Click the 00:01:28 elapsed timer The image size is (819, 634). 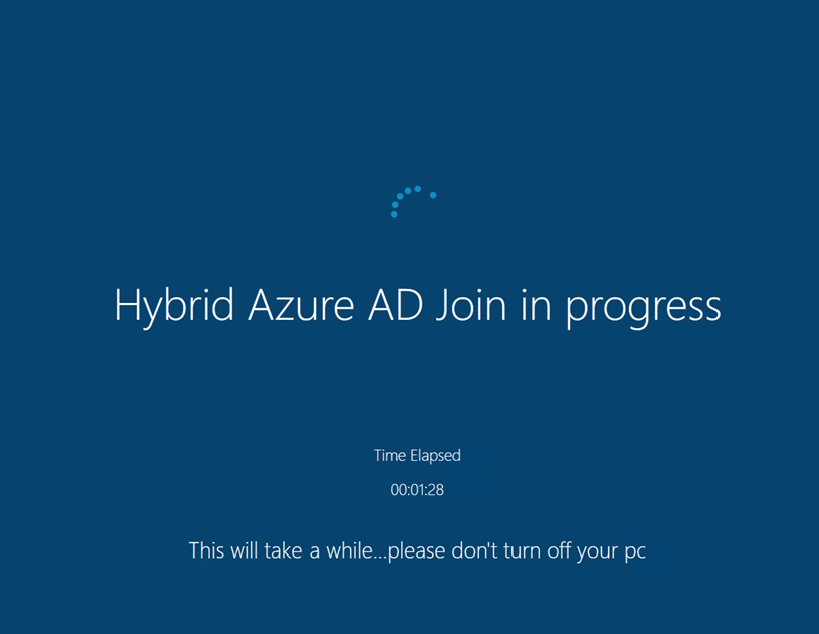click(x=417, y=490)
